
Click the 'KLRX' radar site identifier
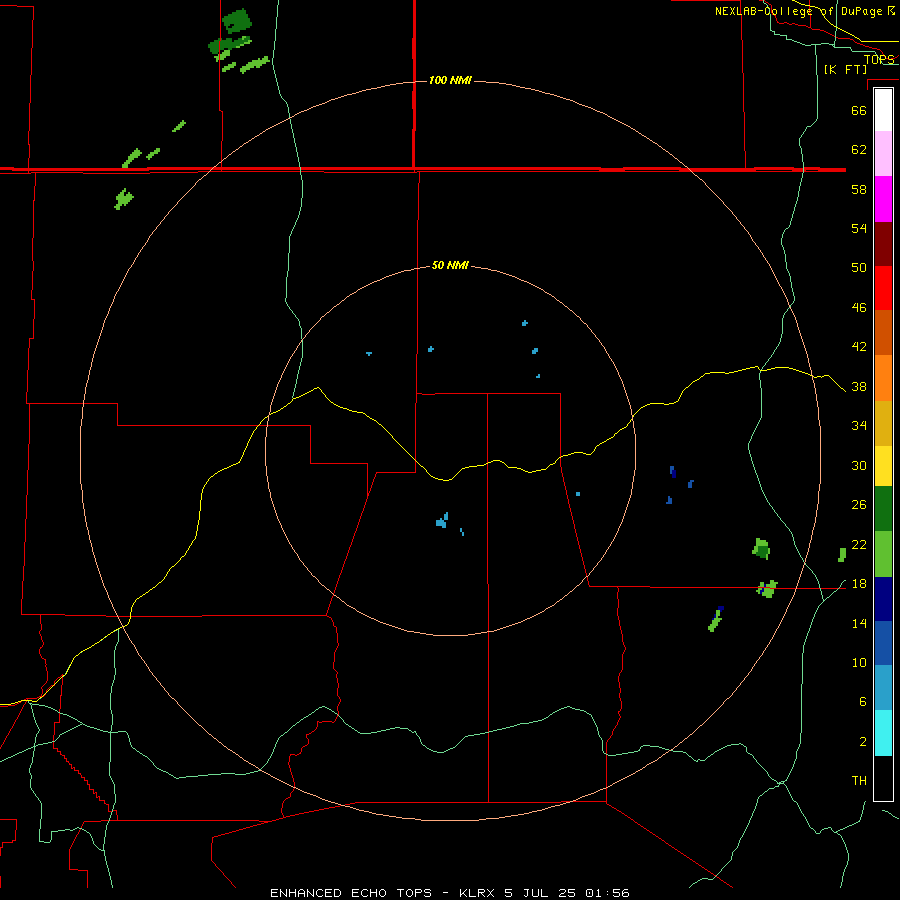coord(478,893)
